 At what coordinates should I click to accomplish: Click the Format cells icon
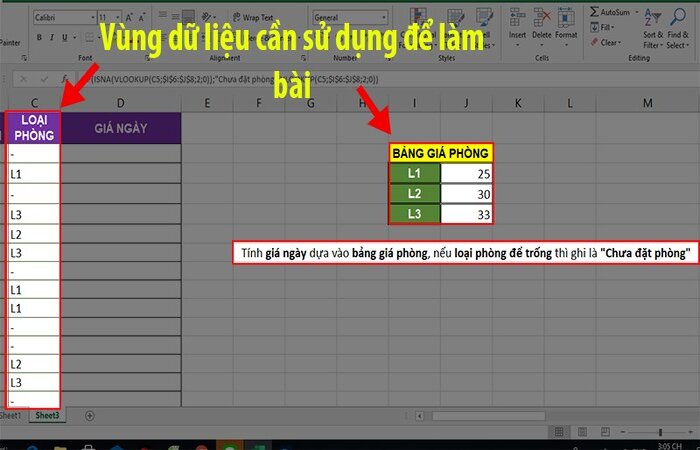pyautogui.click(x=566, y=17)
